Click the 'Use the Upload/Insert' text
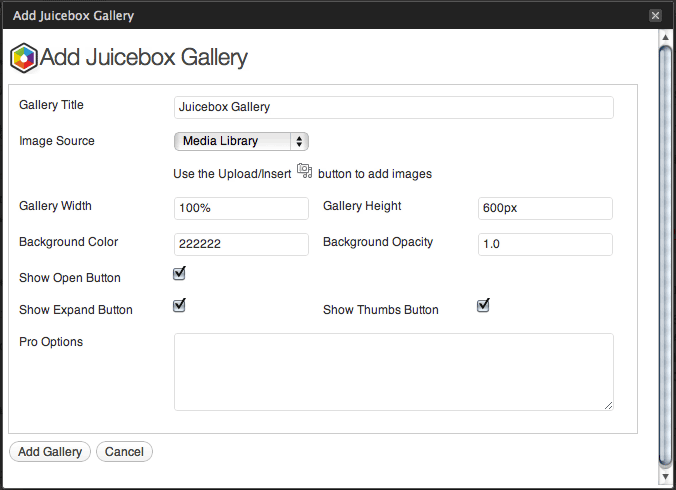The width and height of the screenshot is (676, 490). click(232, 174)
